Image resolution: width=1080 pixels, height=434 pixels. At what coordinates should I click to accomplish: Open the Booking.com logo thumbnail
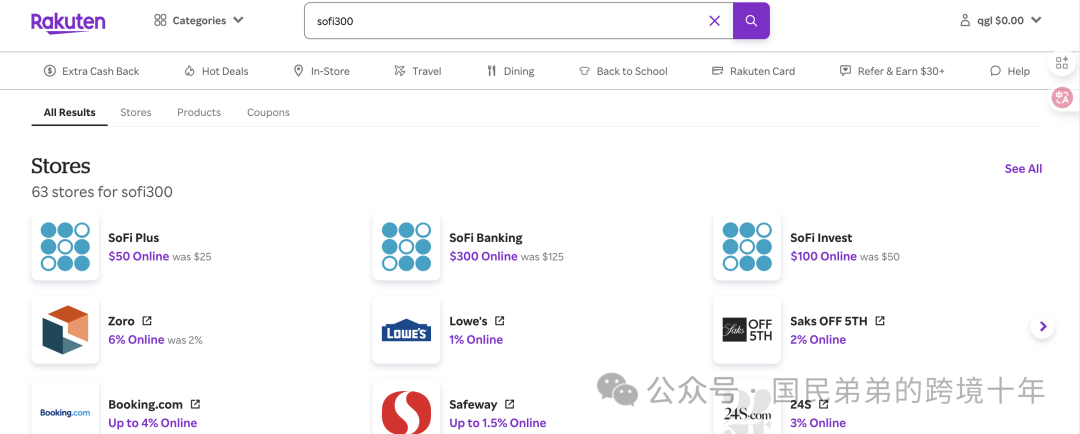coord(65,407)
